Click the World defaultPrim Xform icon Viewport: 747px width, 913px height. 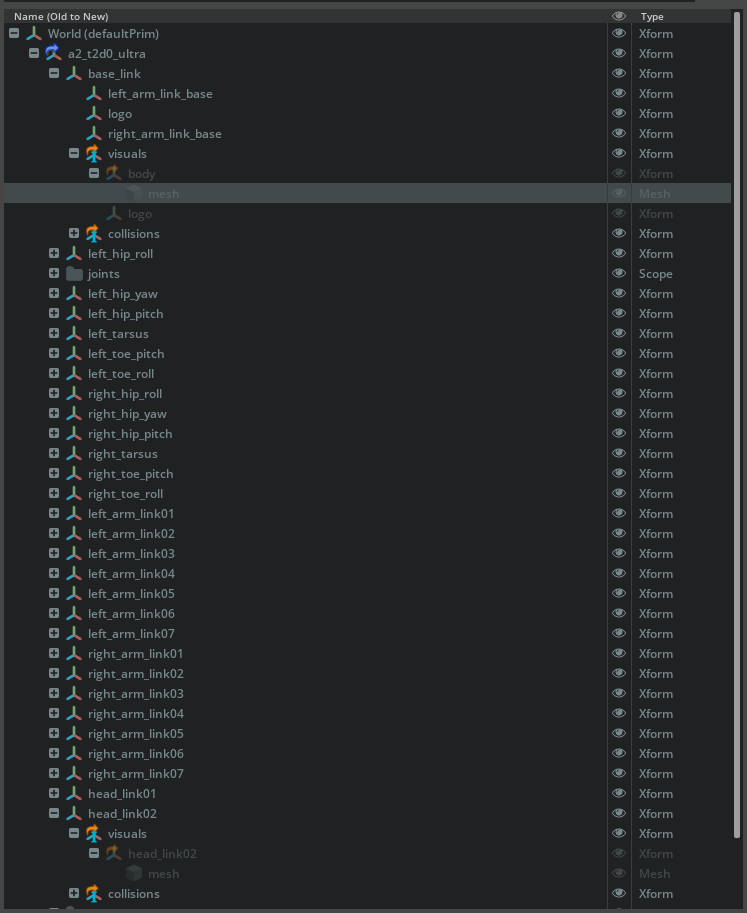click(34, 34)
